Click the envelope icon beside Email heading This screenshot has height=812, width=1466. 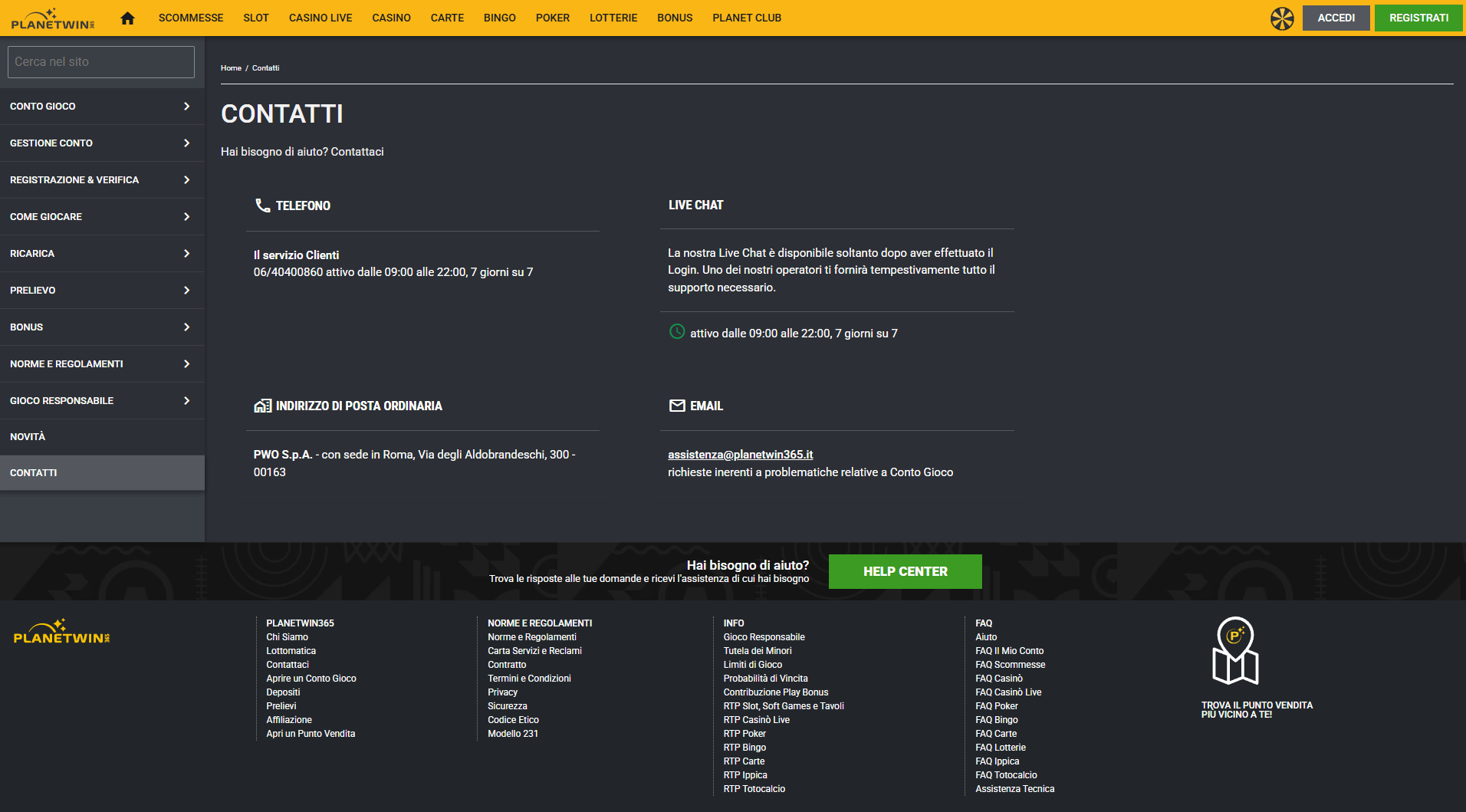(677, 406)
